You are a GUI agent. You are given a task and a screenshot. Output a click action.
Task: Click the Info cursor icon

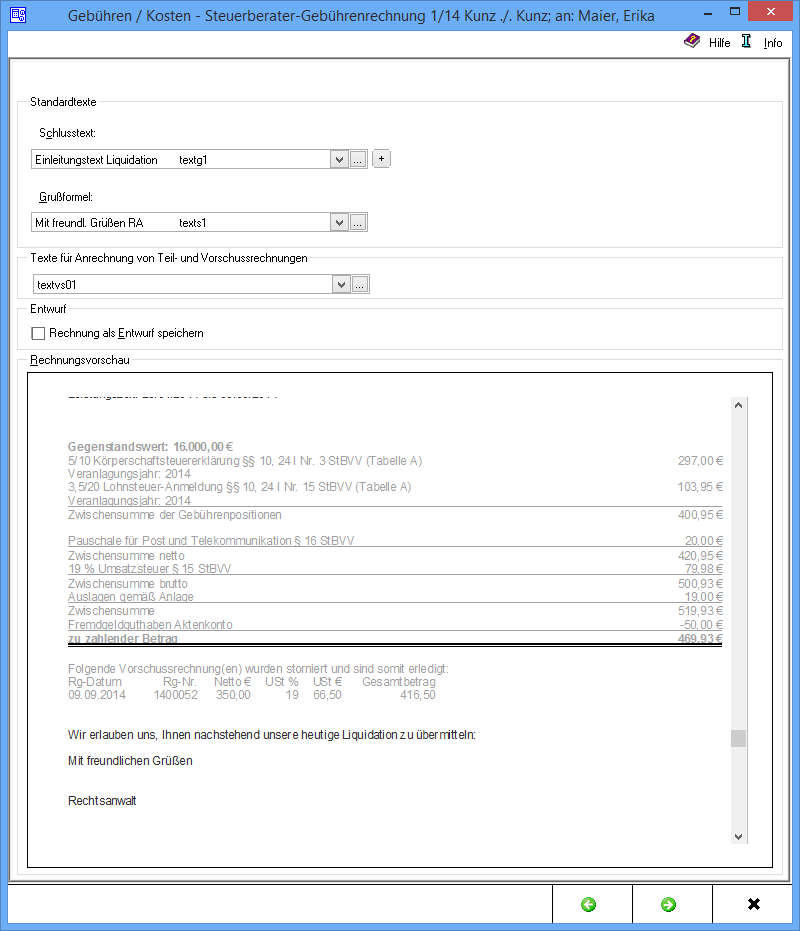coord(747,42)
